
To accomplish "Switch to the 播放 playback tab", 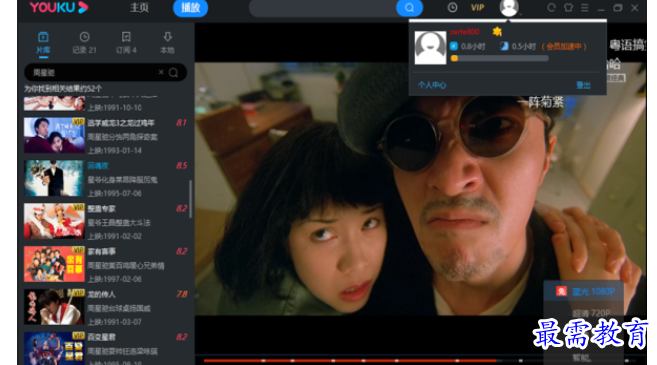I will tap(190, 8).
